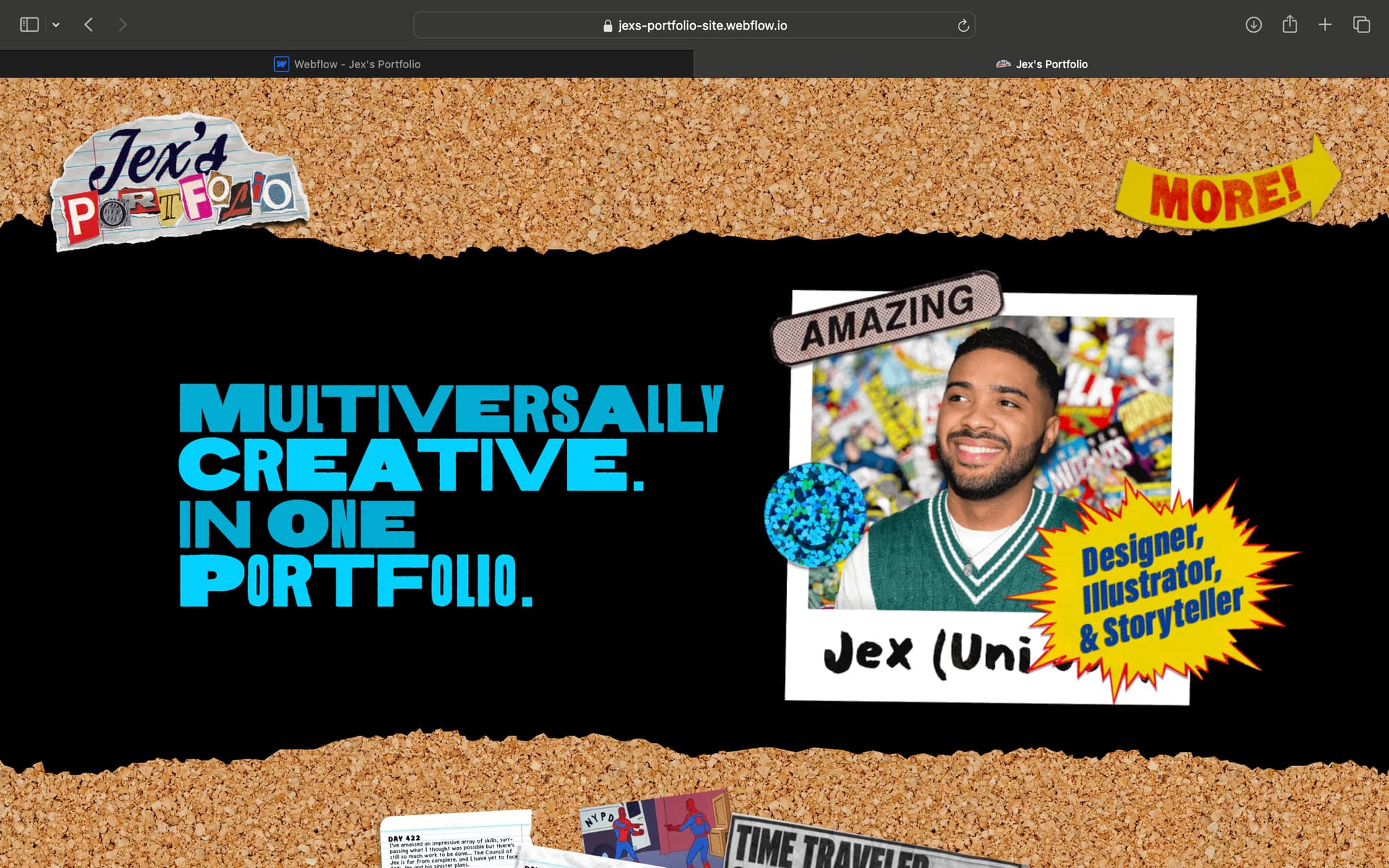Open a new tab with plus
The image size is (1389, 868).
point(1325,25)
